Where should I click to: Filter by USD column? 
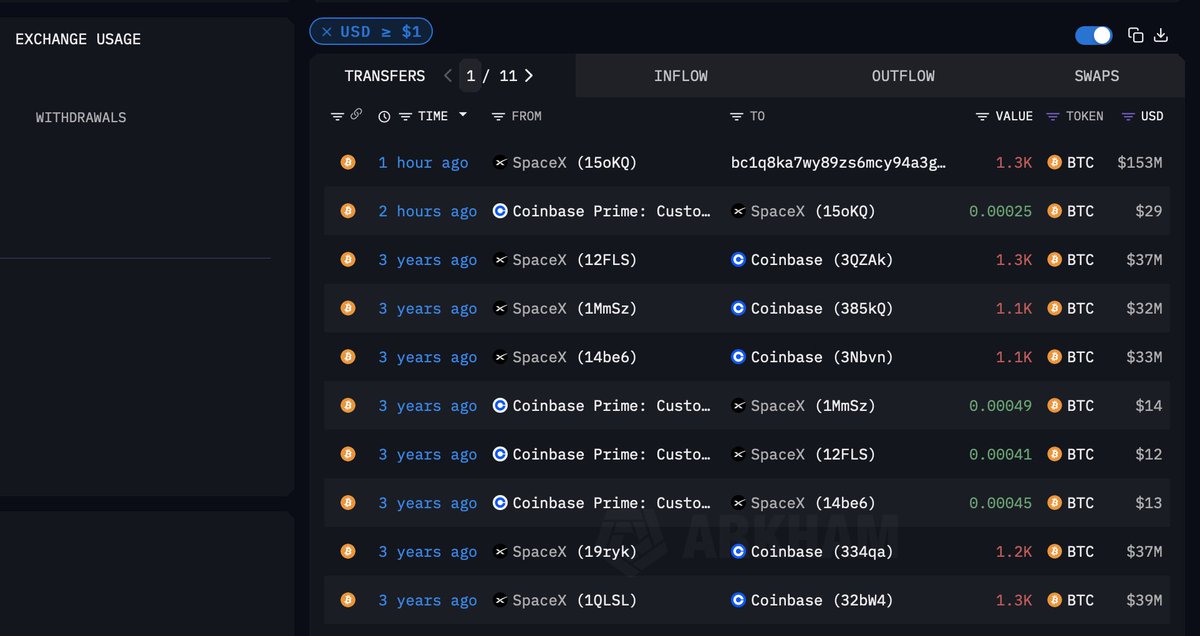1128,117
